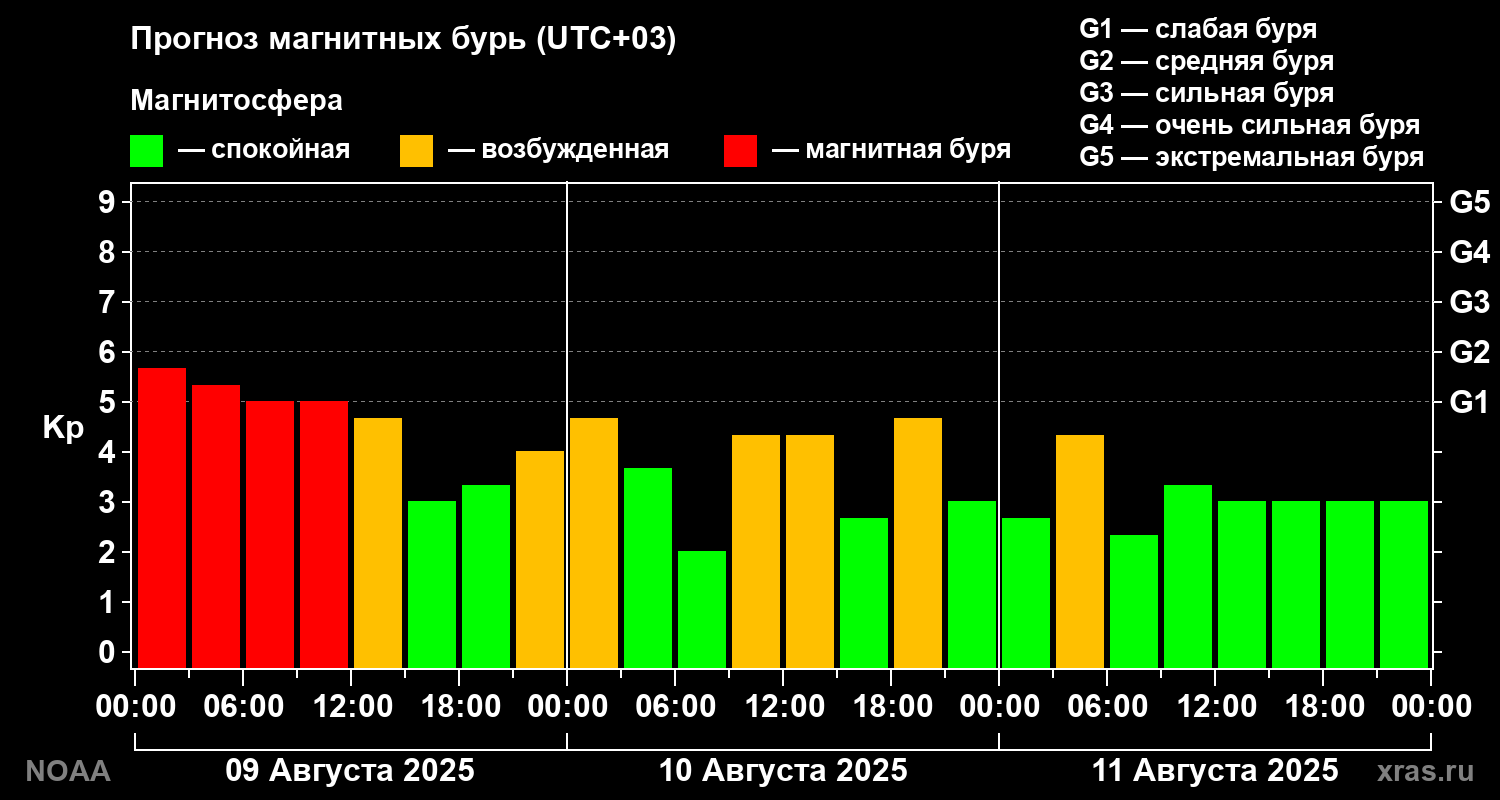Click the red 'магнитная буря' legend swatch

click(x=740, y=151)
